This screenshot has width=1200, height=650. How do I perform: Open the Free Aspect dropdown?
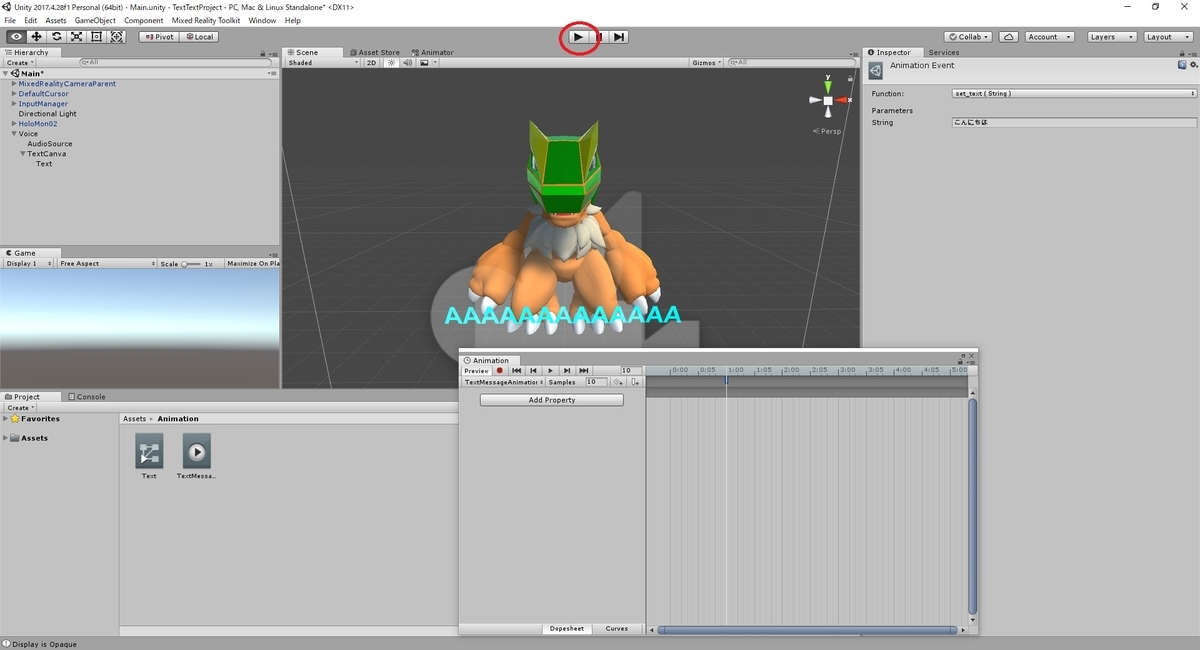107,264
